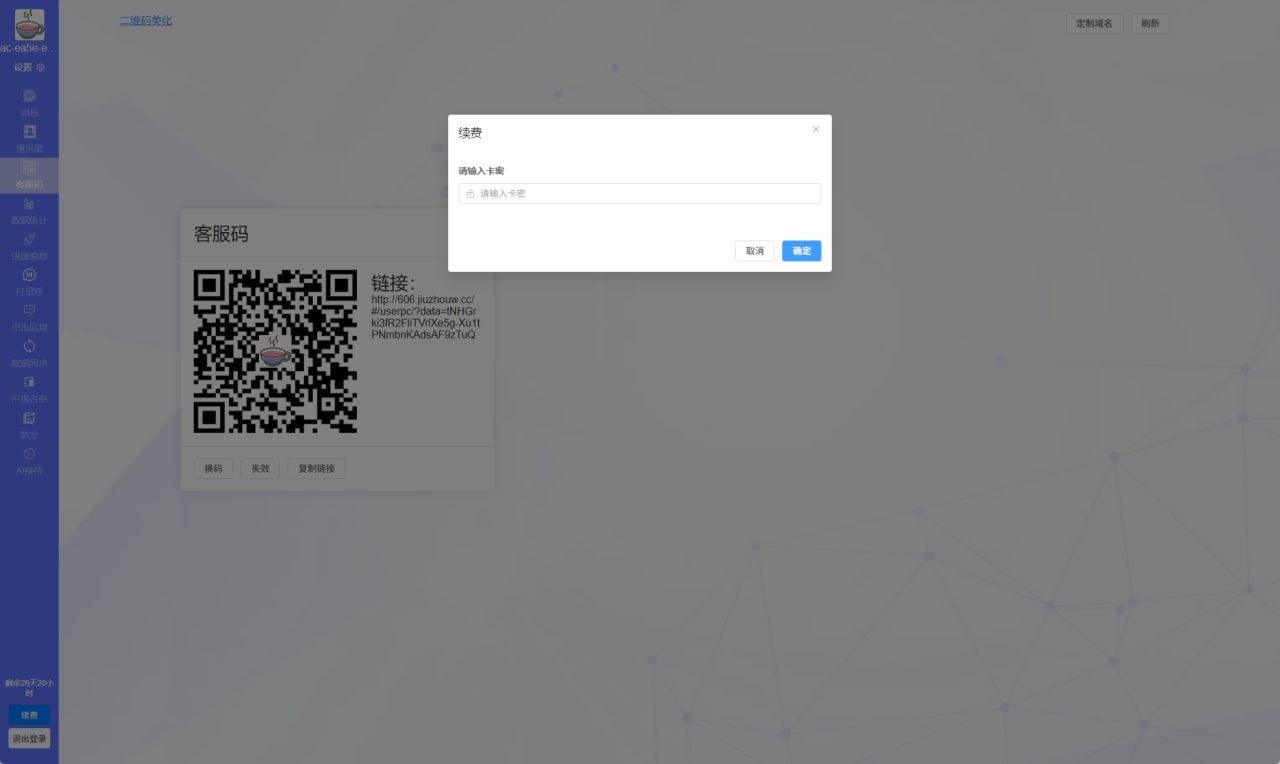Open the IP黑名单 blacklist sidebar icon
Screen dimensions: 1280x764
(29, 383)
